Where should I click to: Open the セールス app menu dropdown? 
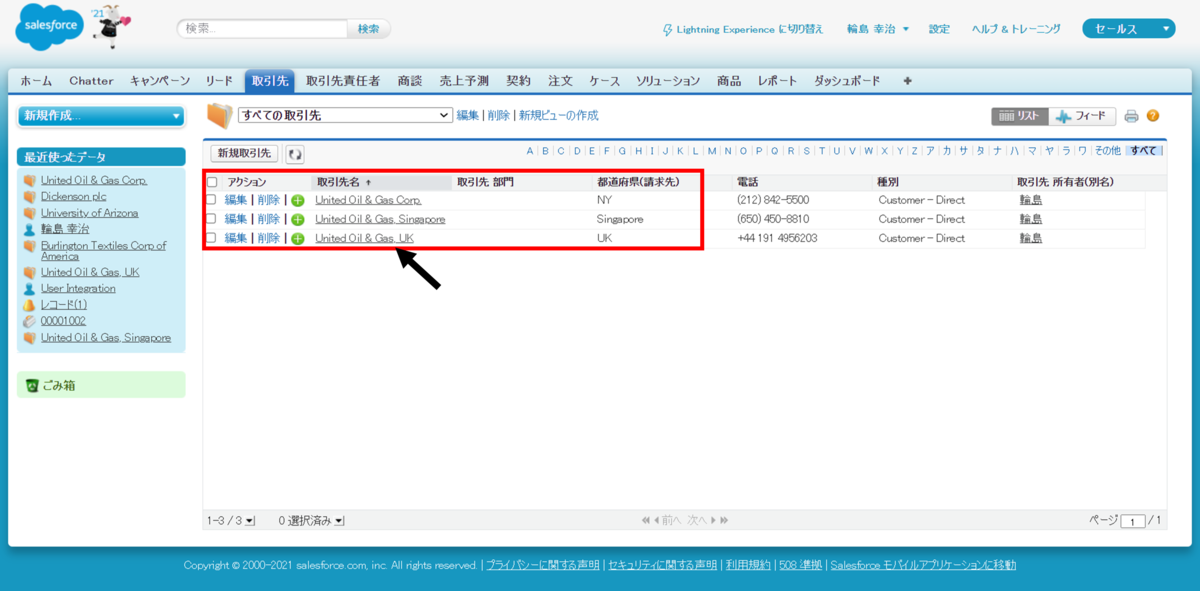(1128, 29)
